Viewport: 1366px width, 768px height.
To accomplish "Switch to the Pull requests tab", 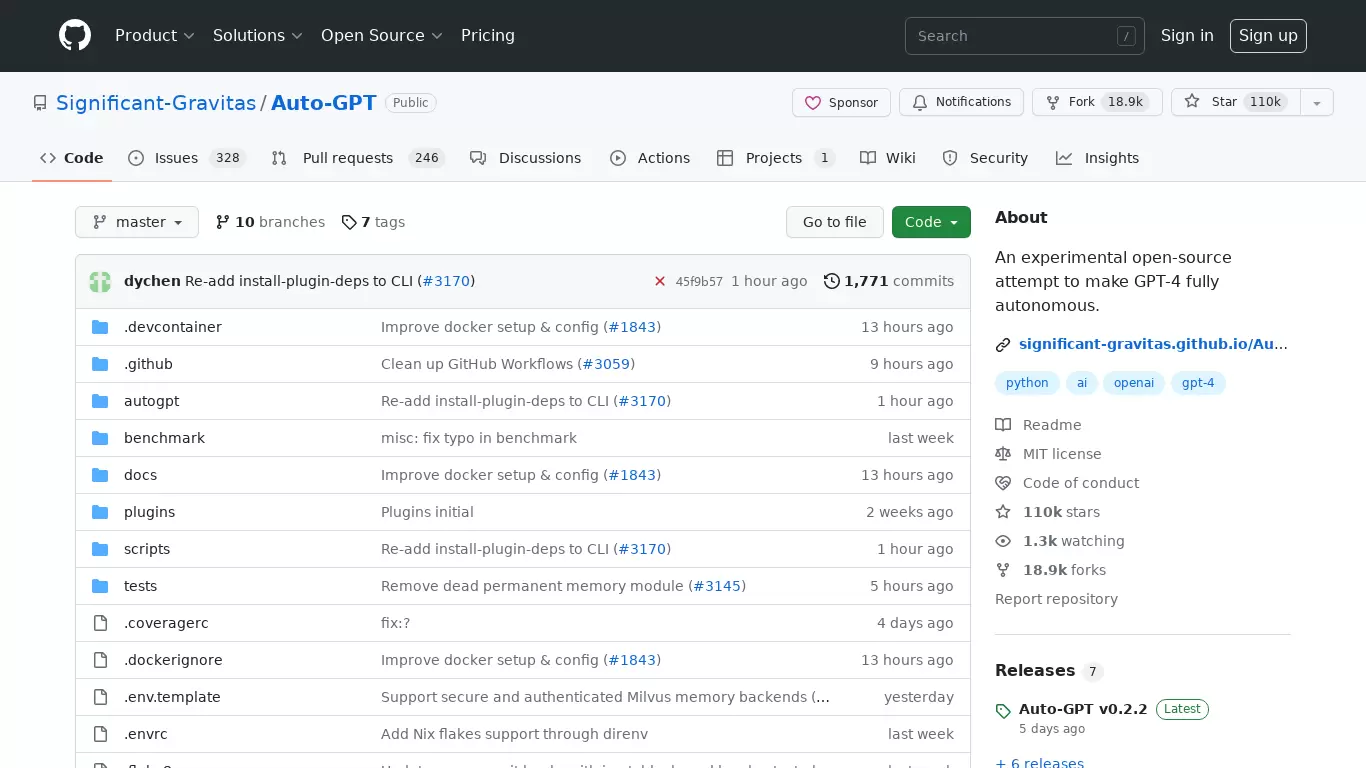I will click(x=358, y=158).
